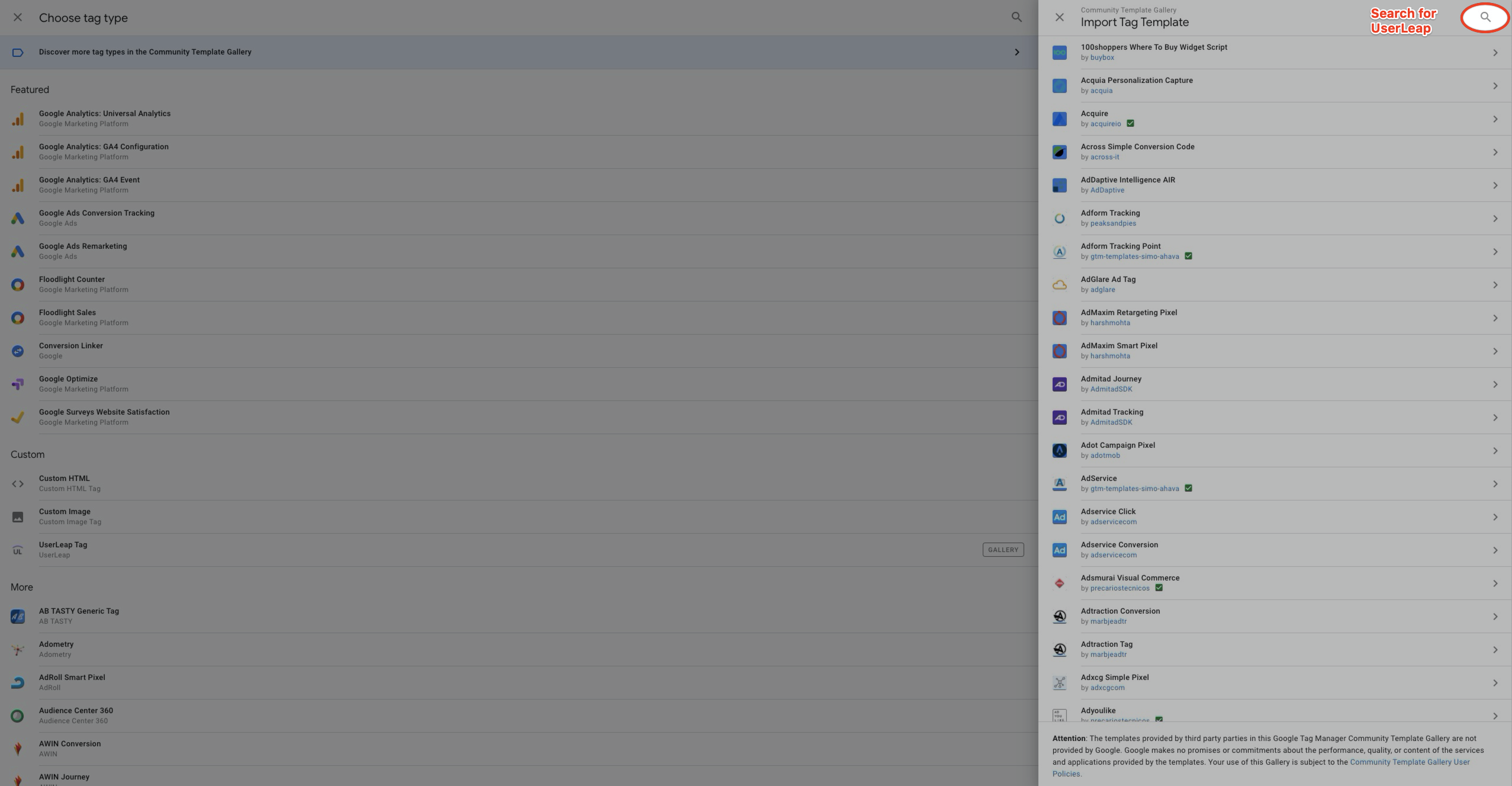Click the Floodlight Counter icon
Screen dimensions: 1512x786
coord(18,285)
